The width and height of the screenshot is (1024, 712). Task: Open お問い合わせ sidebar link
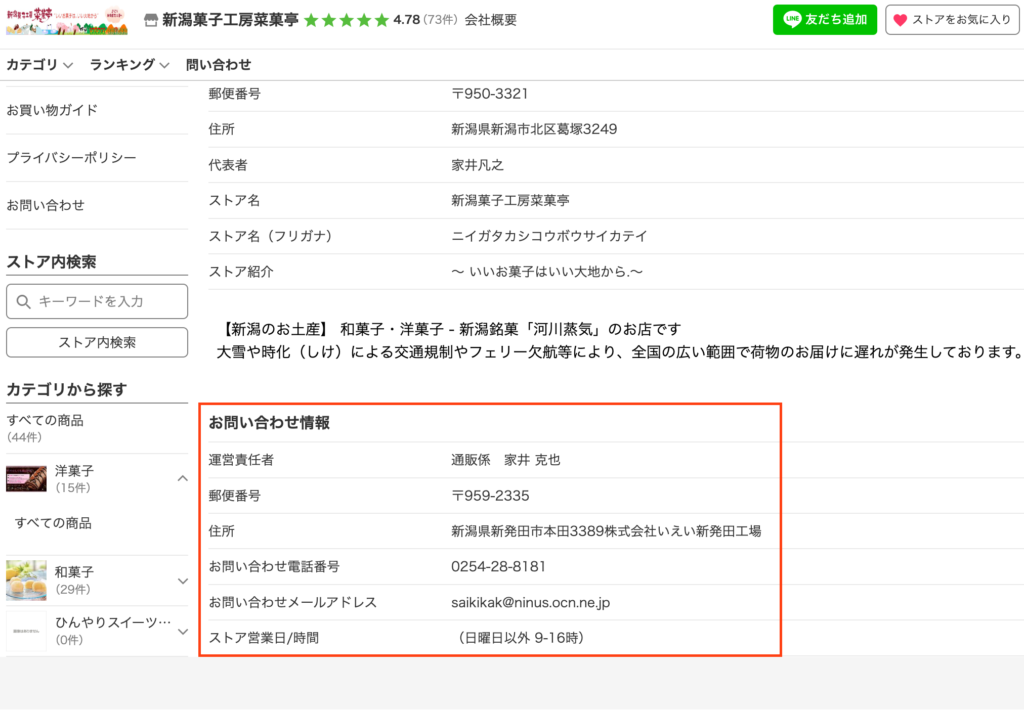45,205
